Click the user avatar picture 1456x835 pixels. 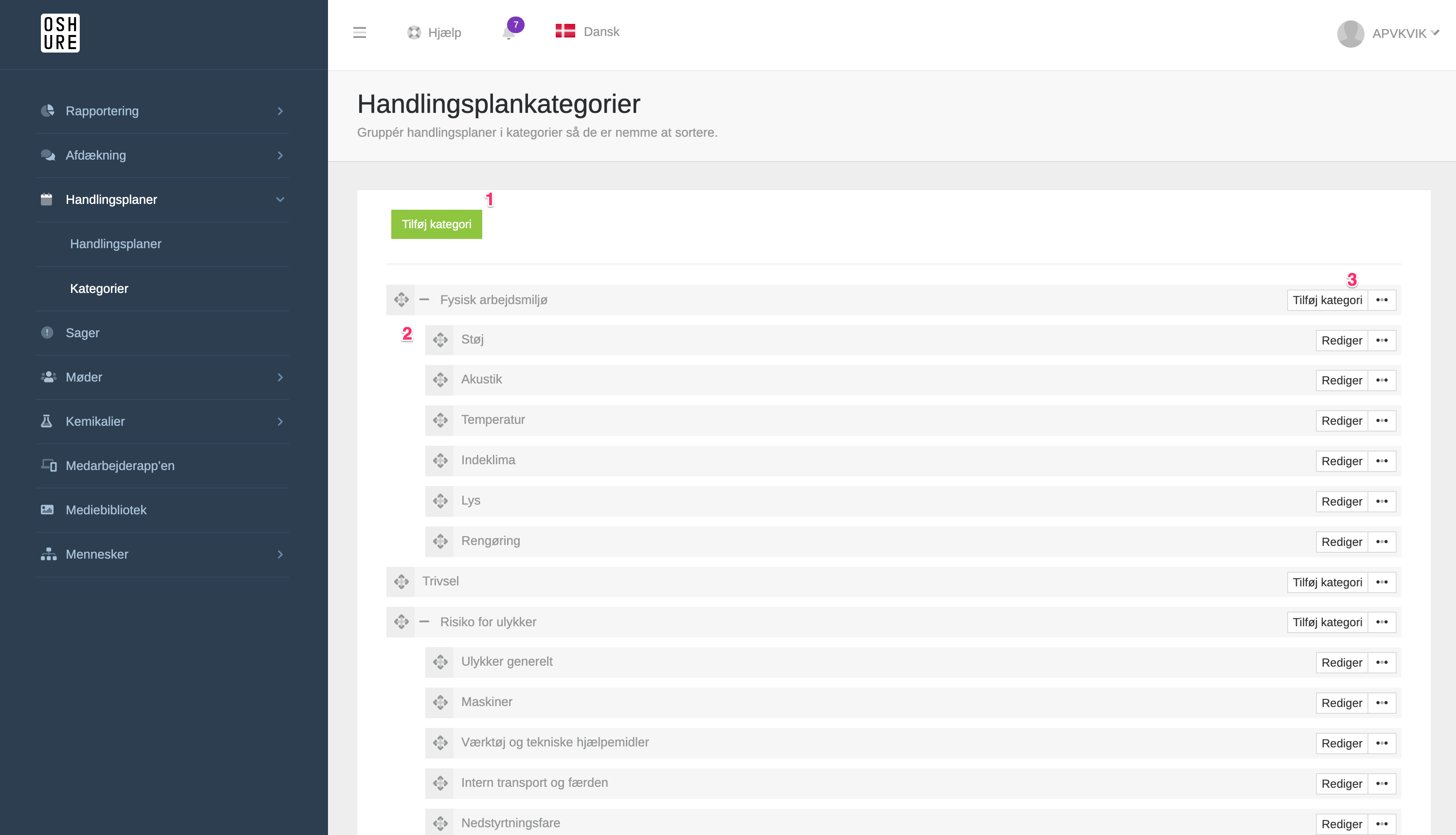[x=1350, y=33]
